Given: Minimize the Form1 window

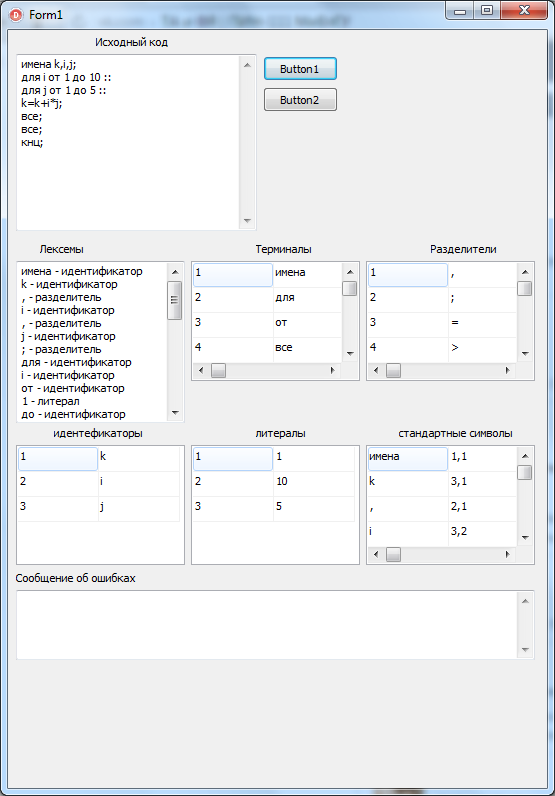Looking at the screenshot, I should 461,11.
